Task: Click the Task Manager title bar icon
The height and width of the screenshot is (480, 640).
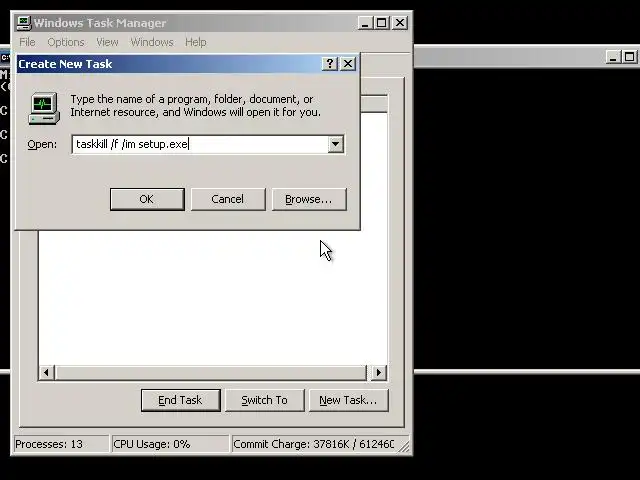Action: pyautogui.click(x=24, y=23)
